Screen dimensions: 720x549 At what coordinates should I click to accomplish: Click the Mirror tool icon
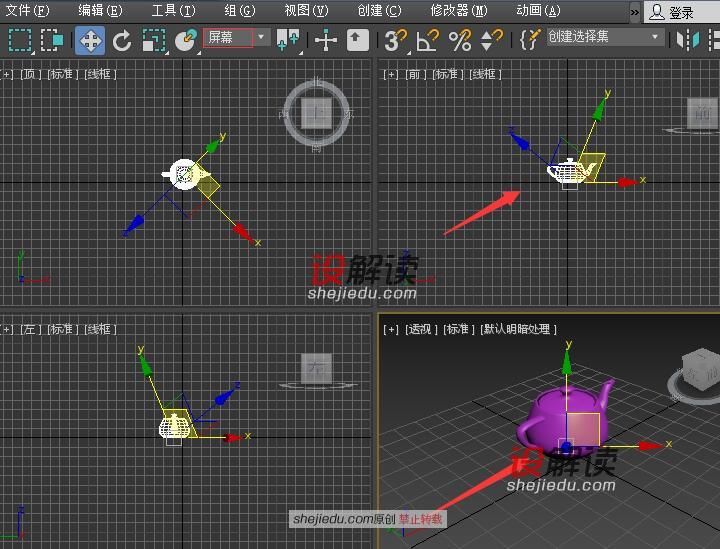687,40
